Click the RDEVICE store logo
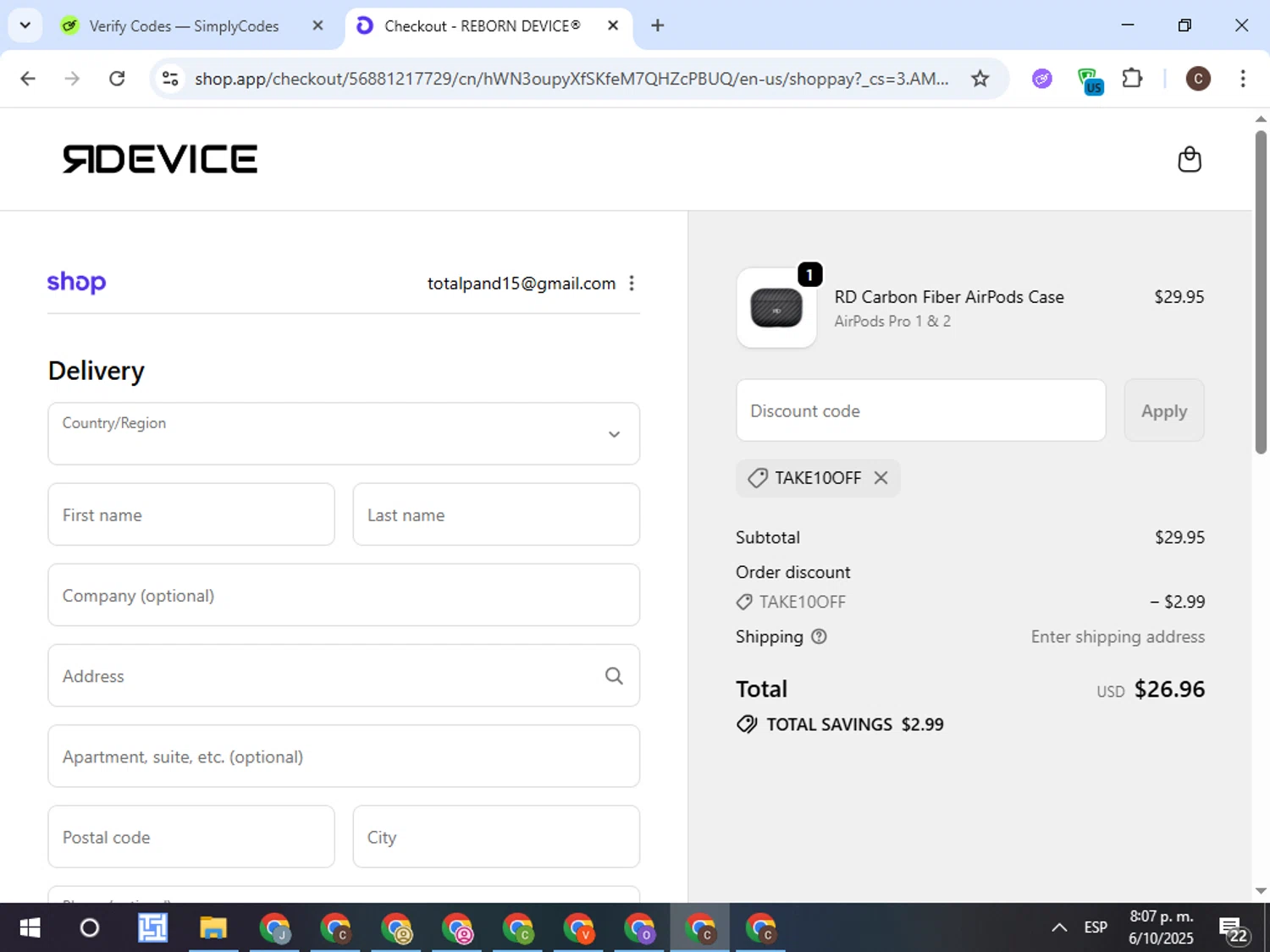Image resolution: width=1270 pixels, height=952 pixels. 160,159
